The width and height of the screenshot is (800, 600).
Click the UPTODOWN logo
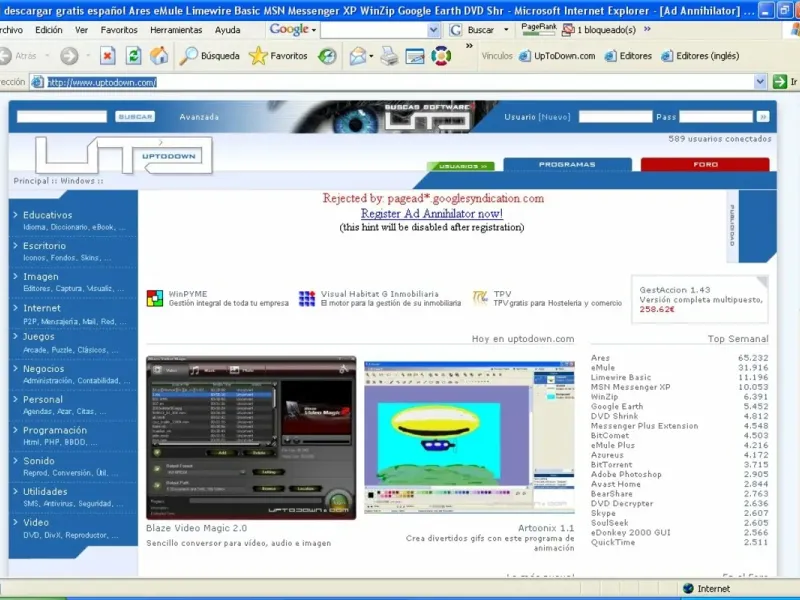pyautogui.click(x=124, y=155)
